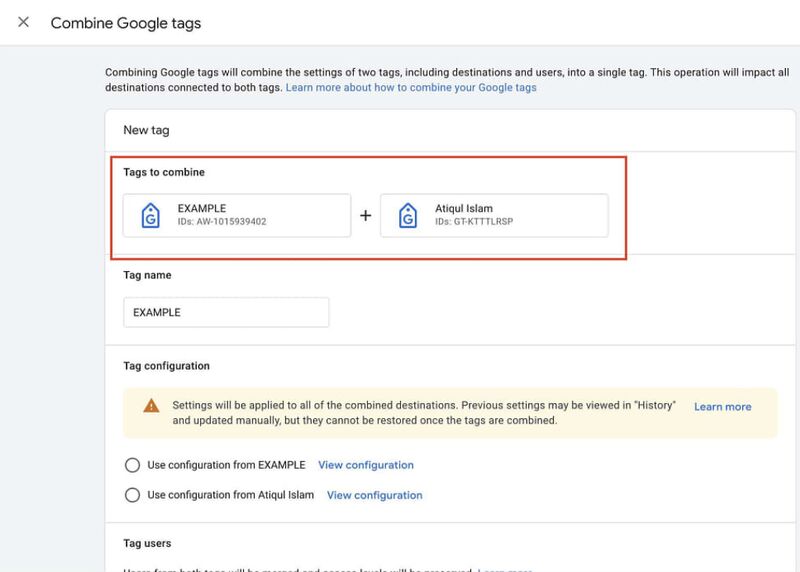Image resolution: width=800 pixels, height=572 pixels.
Task: Click the settings warning message text
Action: tap(424, 413)
